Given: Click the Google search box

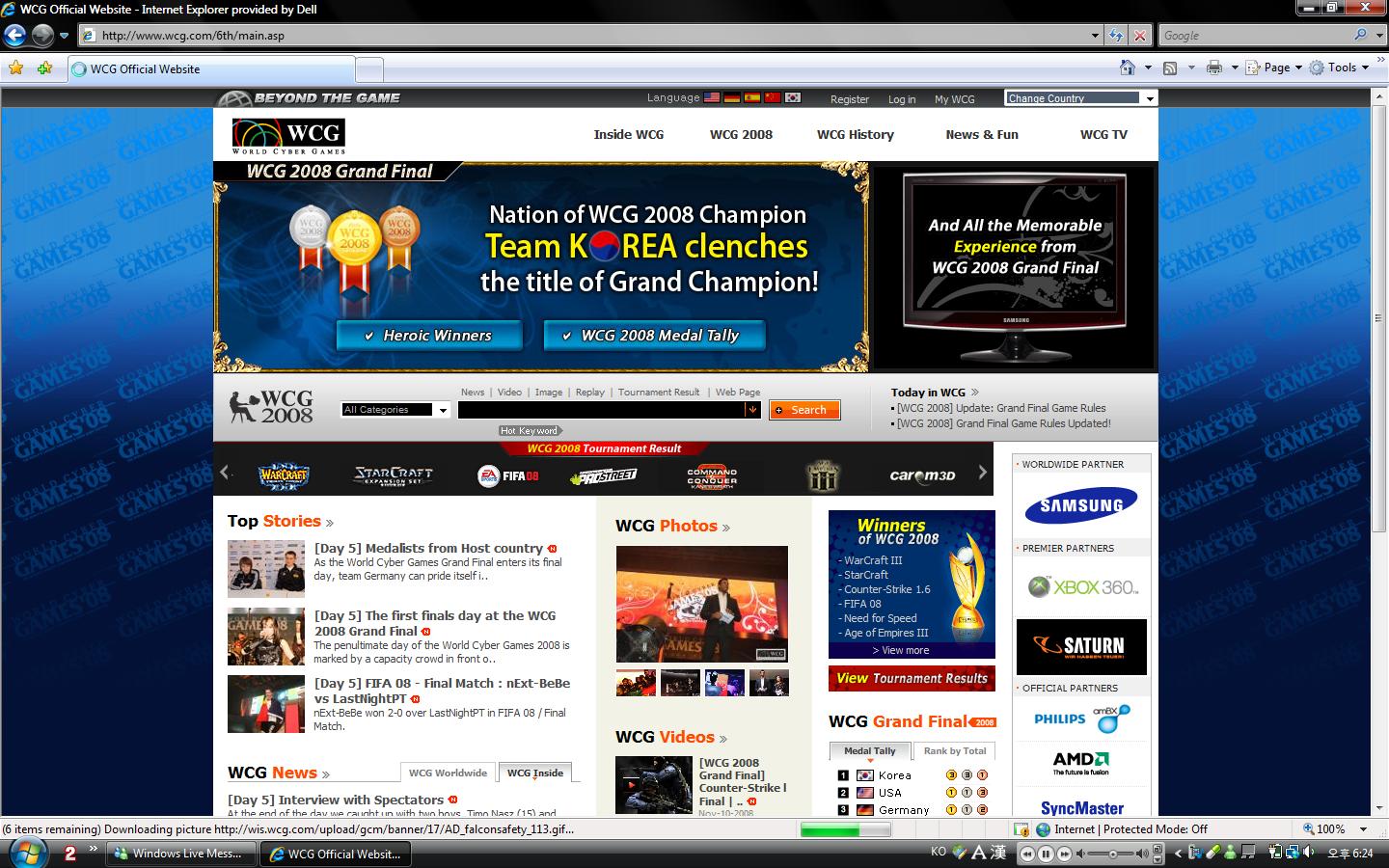Looking at the screenshot, I should [x=1256, y=36].
